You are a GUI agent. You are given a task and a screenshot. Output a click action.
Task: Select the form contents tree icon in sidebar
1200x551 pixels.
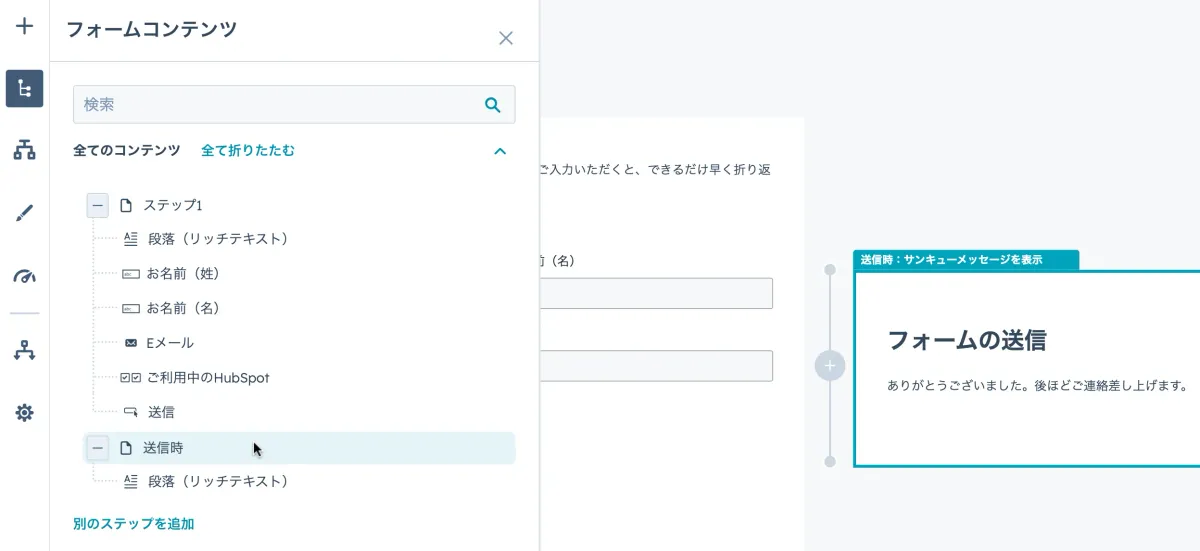tap(24, 88)
